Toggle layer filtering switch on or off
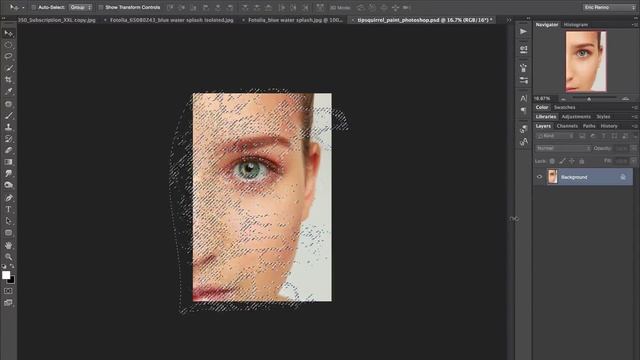This screenshot has width=640, height=360. click(635, 136)
